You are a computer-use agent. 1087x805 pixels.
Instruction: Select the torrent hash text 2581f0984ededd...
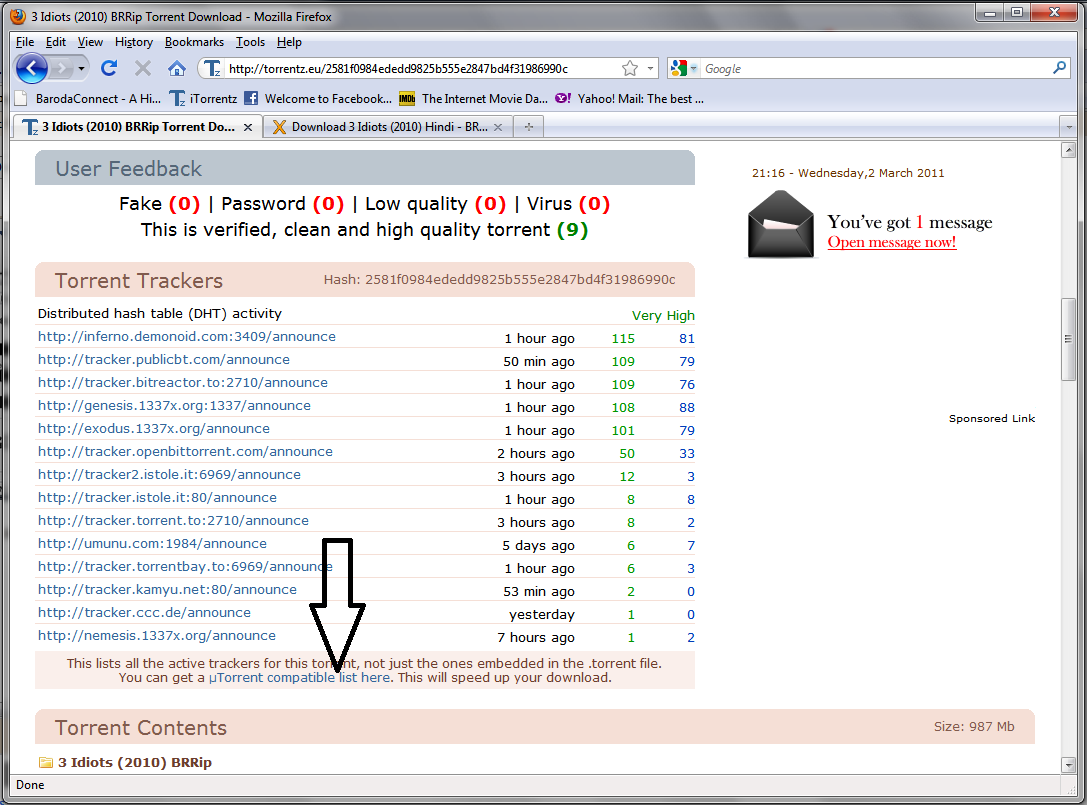[x=520, y=279]
